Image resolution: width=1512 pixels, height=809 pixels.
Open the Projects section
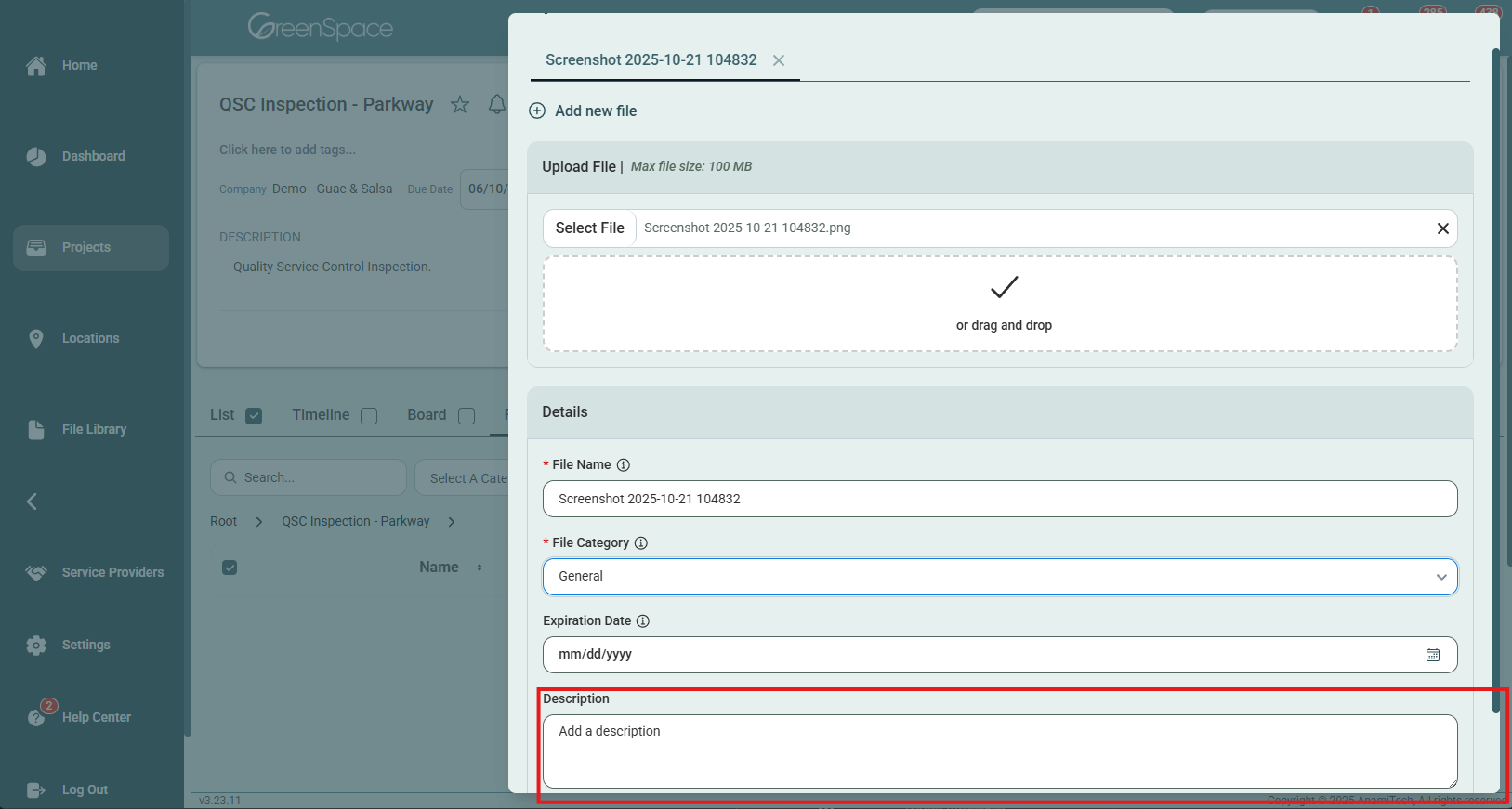pos(91,248)
